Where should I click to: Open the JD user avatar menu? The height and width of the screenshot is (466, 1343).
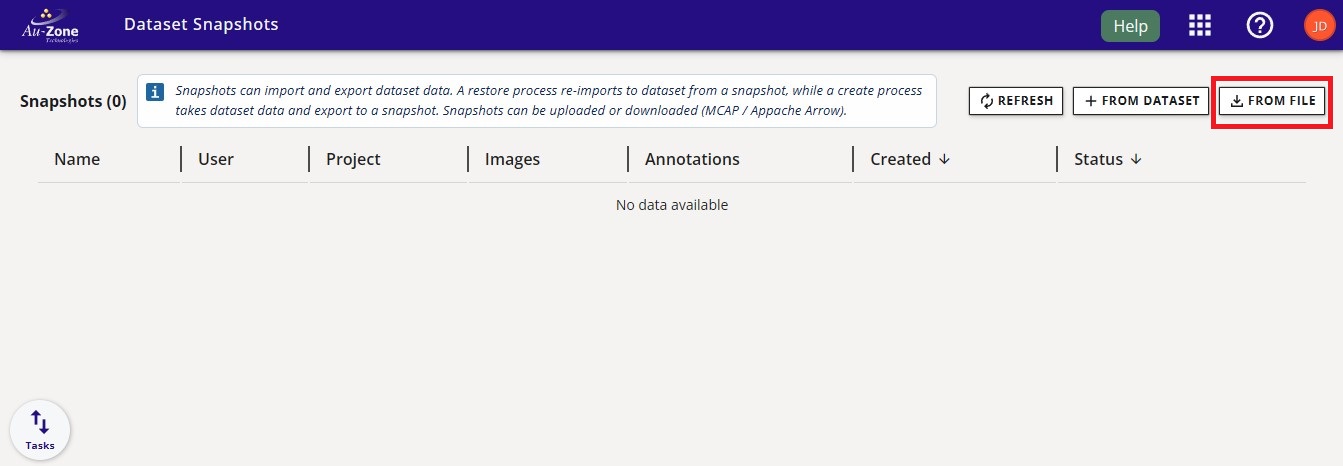pos(1319,26)
